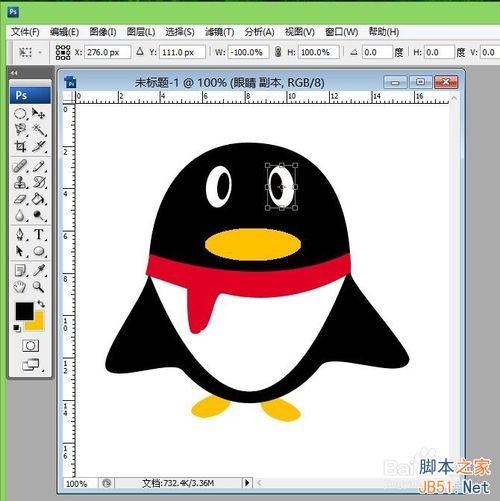Image resolution: width=500 pixels, height=501 pixels.
Task: Select the Move tool
Action: tap(39, 114)
